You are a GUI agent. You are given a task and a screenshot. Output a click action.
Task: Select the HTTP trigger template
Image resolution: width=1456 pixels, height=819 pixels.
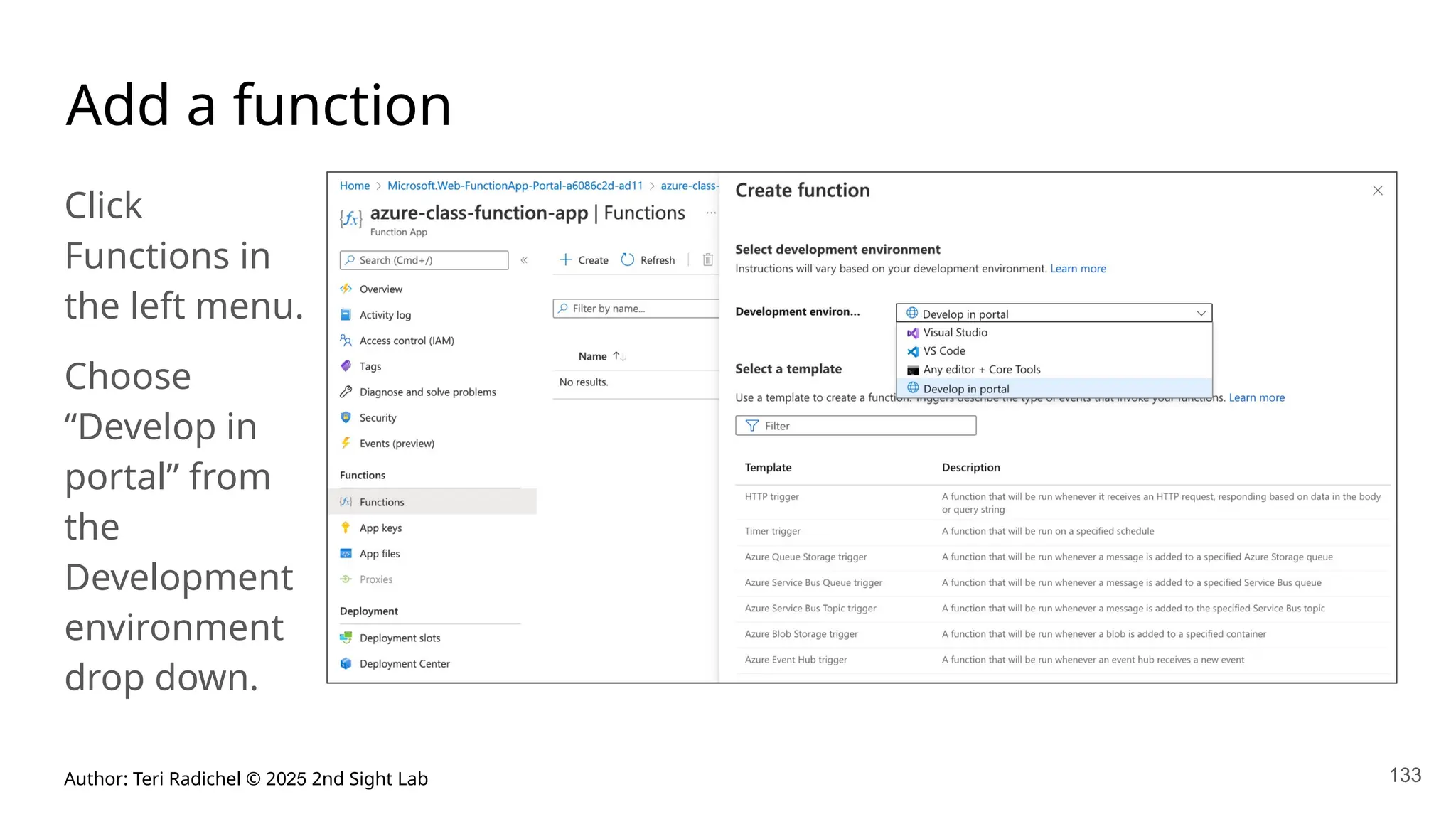coord(1063,503)
